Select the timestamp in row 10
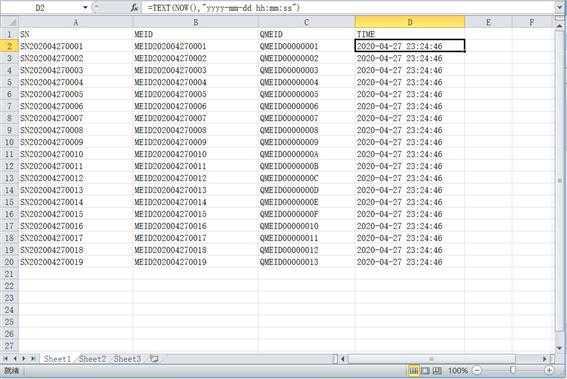 click(410, 142)
